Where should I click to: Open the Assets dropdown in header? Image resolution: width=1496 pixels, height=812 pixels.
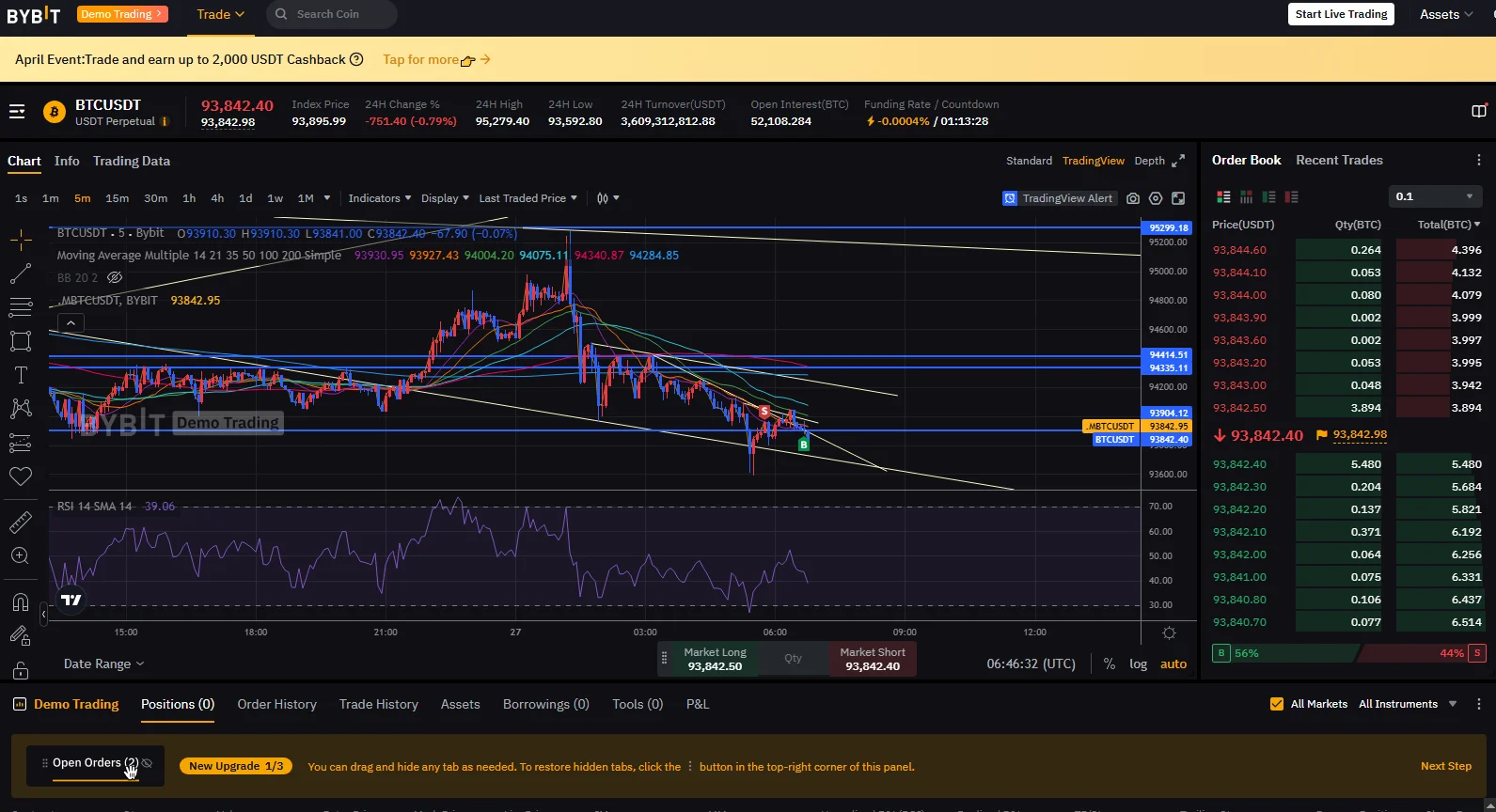(x=1446, y=14)
